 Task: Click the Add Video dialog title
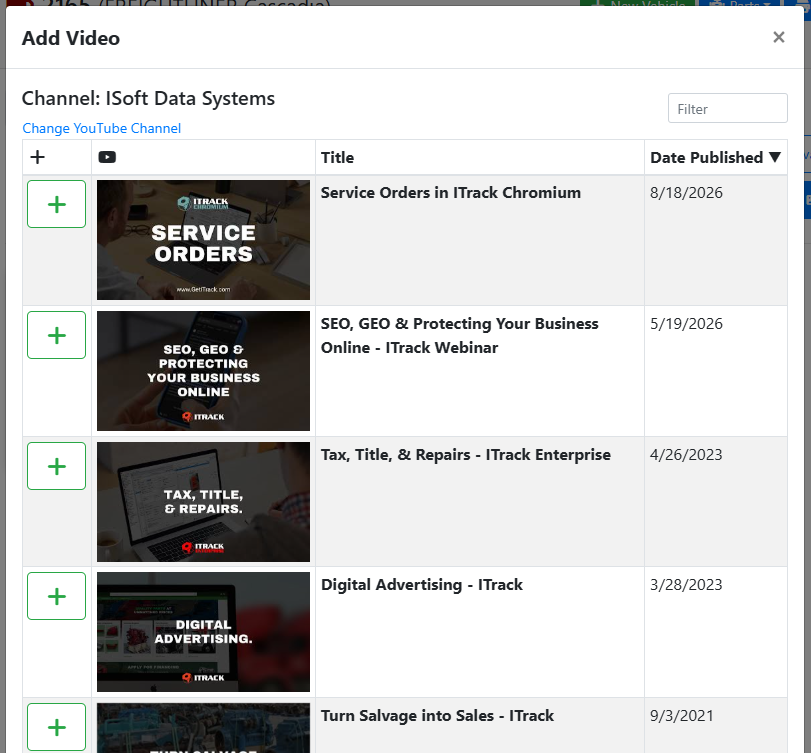(x=71, y=38)
